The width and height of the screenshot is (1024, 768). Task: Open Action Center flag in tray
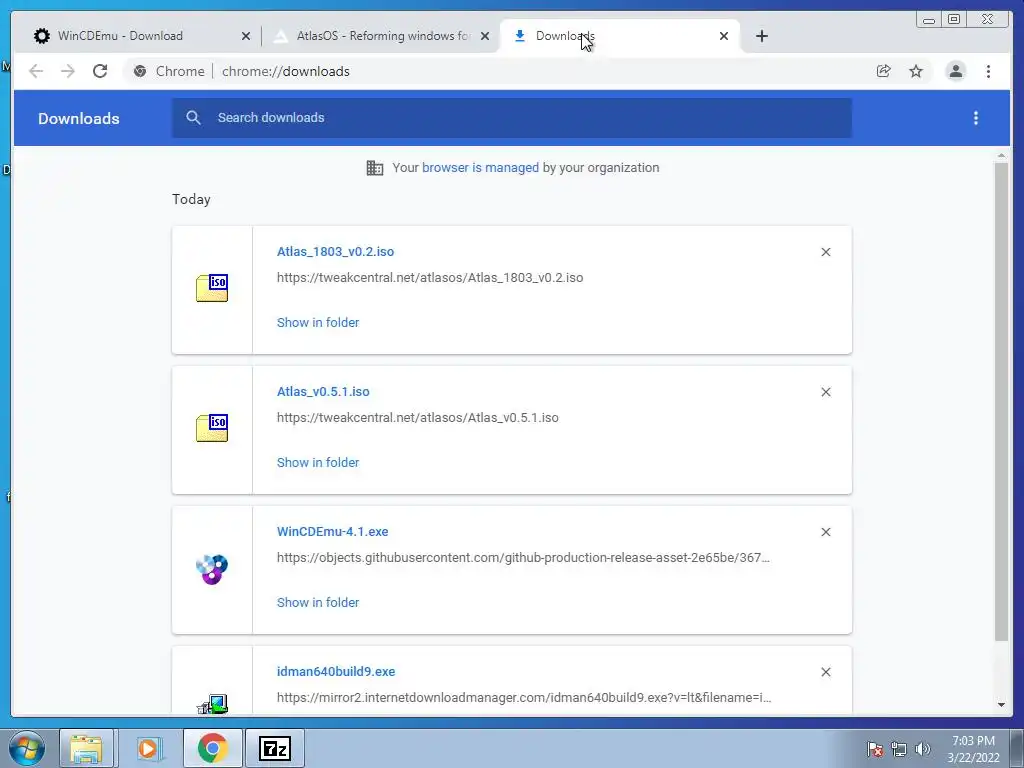[874, 748]
